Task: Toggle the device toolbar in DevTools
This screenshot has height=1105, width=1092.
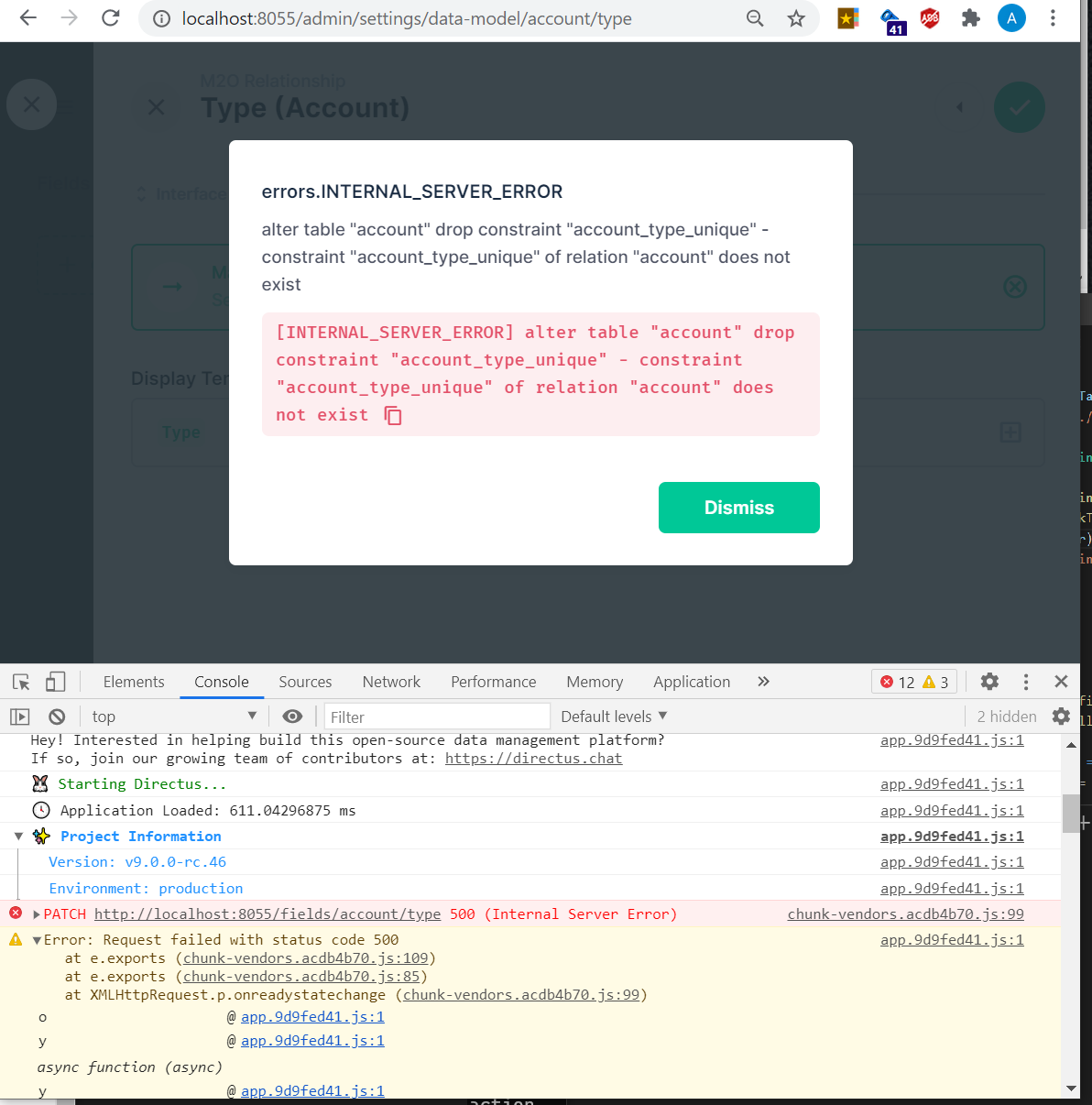Action: tap(56, 681)
